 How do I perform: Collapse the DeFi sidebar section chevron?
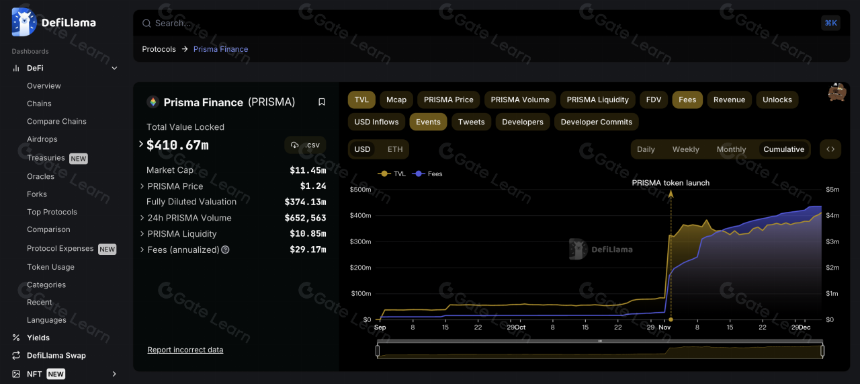pos(114,68)
